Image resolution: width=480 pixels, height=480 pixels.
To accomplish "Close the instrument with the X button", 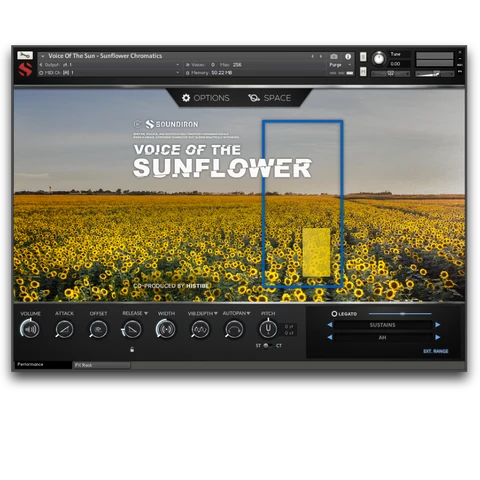I will click(460, 52).
